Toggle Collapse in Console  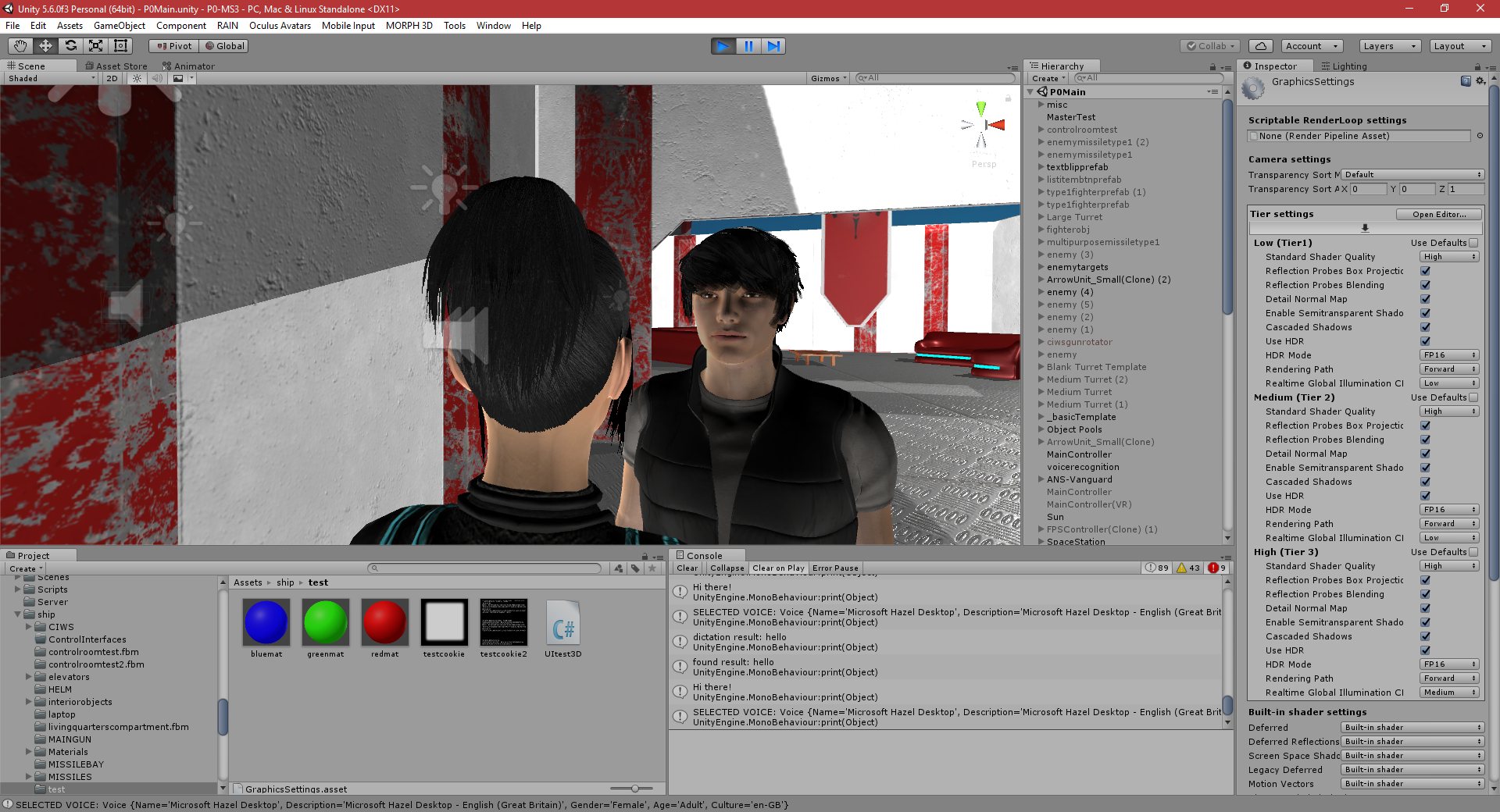(727, 568)
